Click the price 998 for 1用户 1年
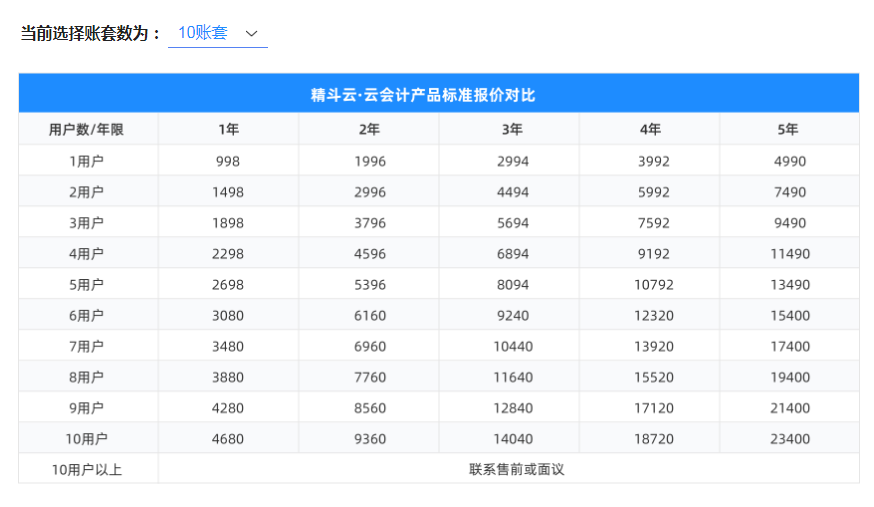Image resolution: width=874 pixels, height=507 pixels. click(x=228, y=162)
